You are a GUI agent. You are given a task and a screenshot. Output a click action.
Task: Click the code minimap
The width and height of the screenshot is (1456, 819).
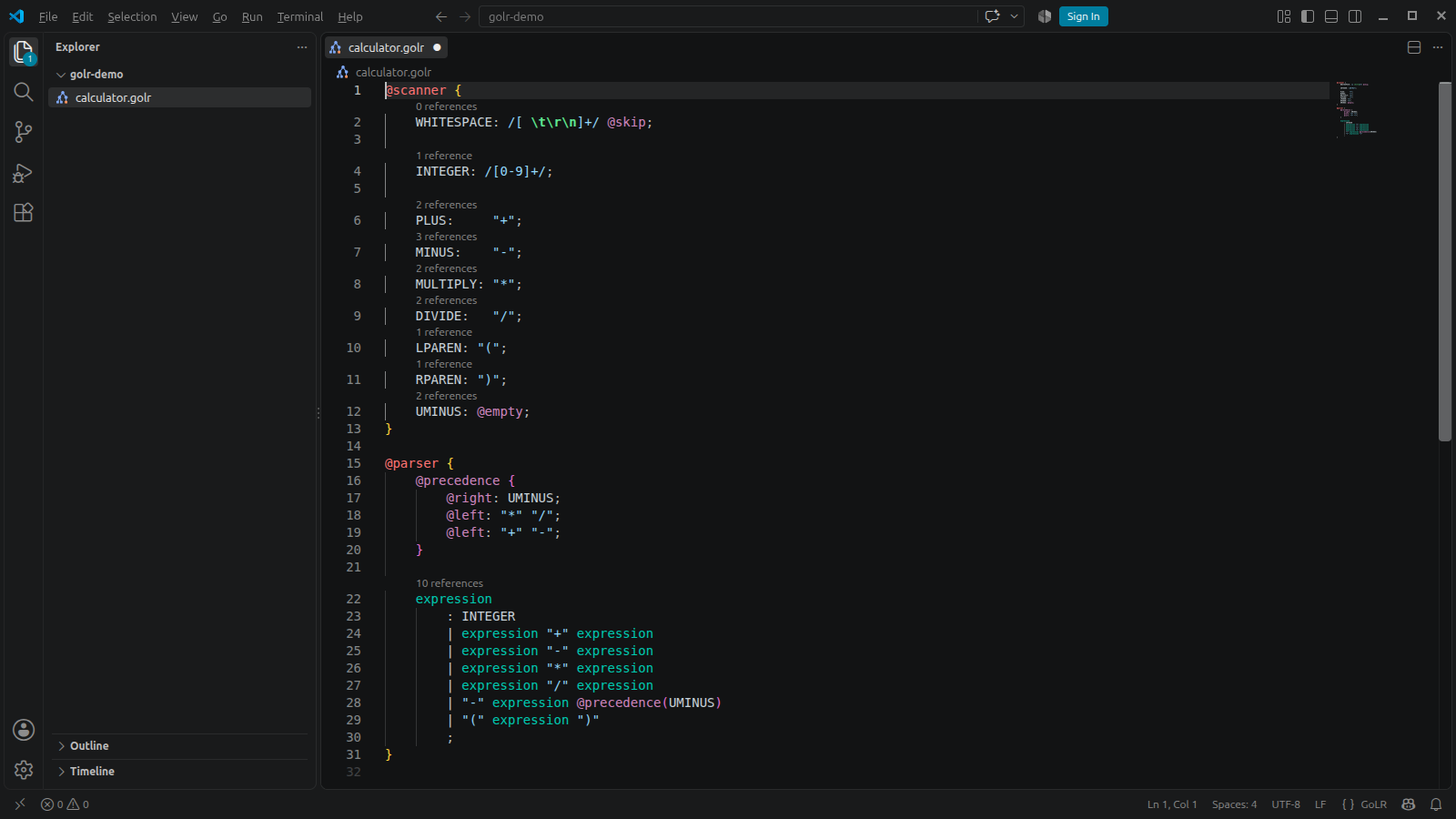1357,109
